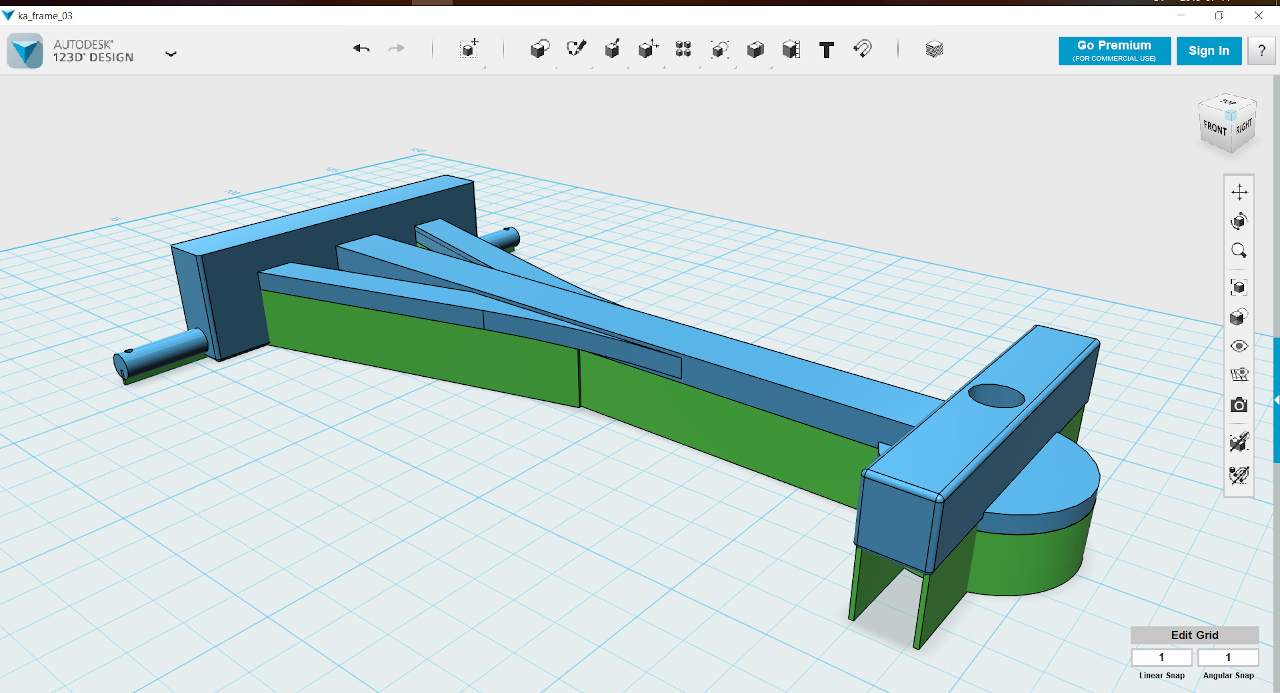Toggle grid visibility in navigation bar
The image size is (1280, 693).
1239,375
